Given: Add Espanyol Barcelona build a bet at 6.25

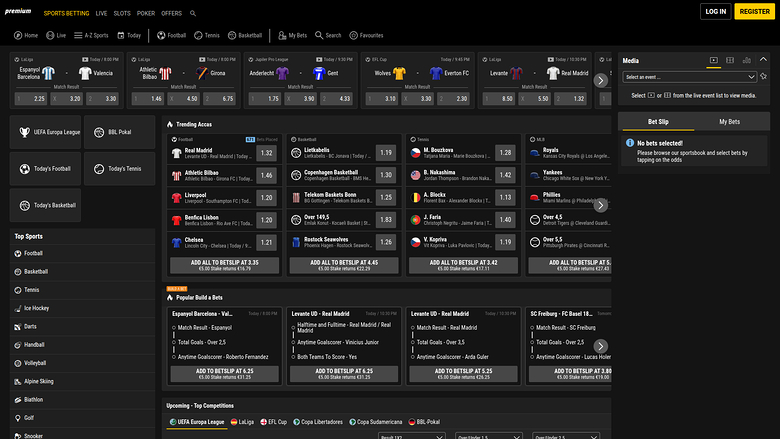Looking at the screenshot, I should (224, 374).
